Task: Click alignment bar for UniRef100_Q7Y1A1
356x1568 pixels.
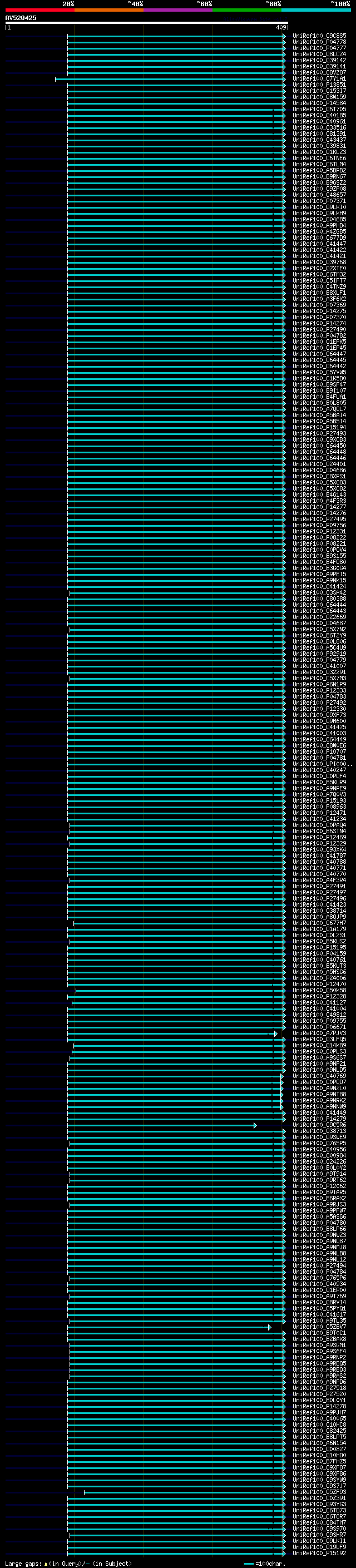Action: [170, 78]
